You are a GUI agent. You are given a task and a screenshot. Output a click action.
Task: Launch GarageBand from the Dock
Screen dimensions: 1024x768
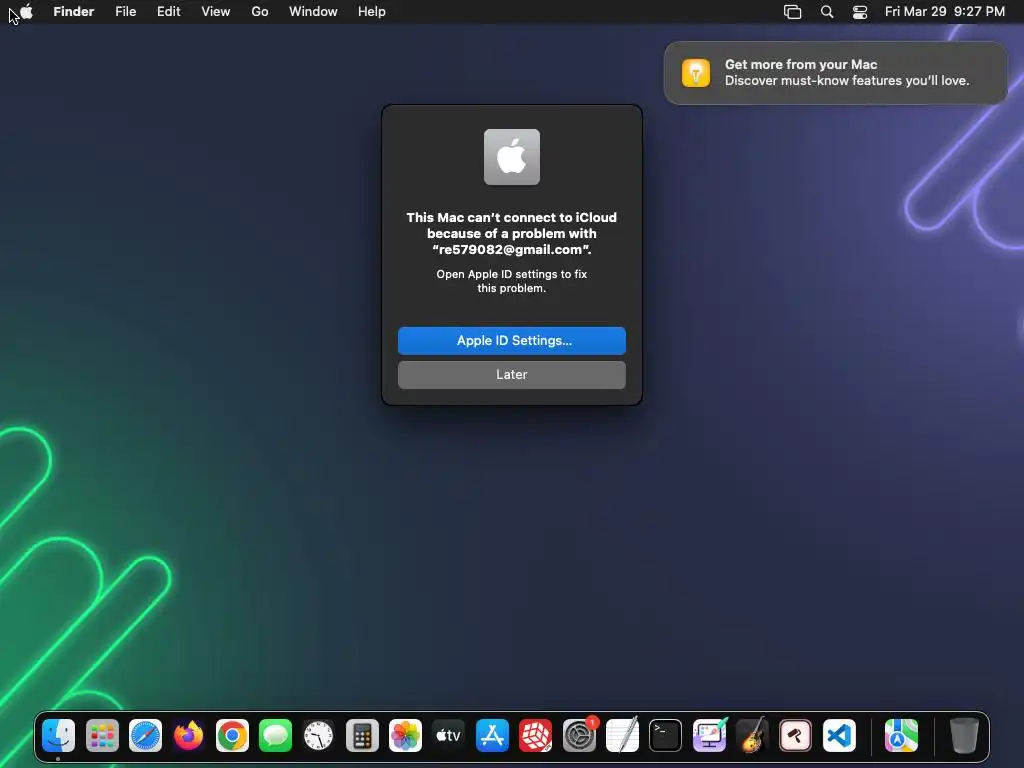pyautogui.click(x=752, y=736)
